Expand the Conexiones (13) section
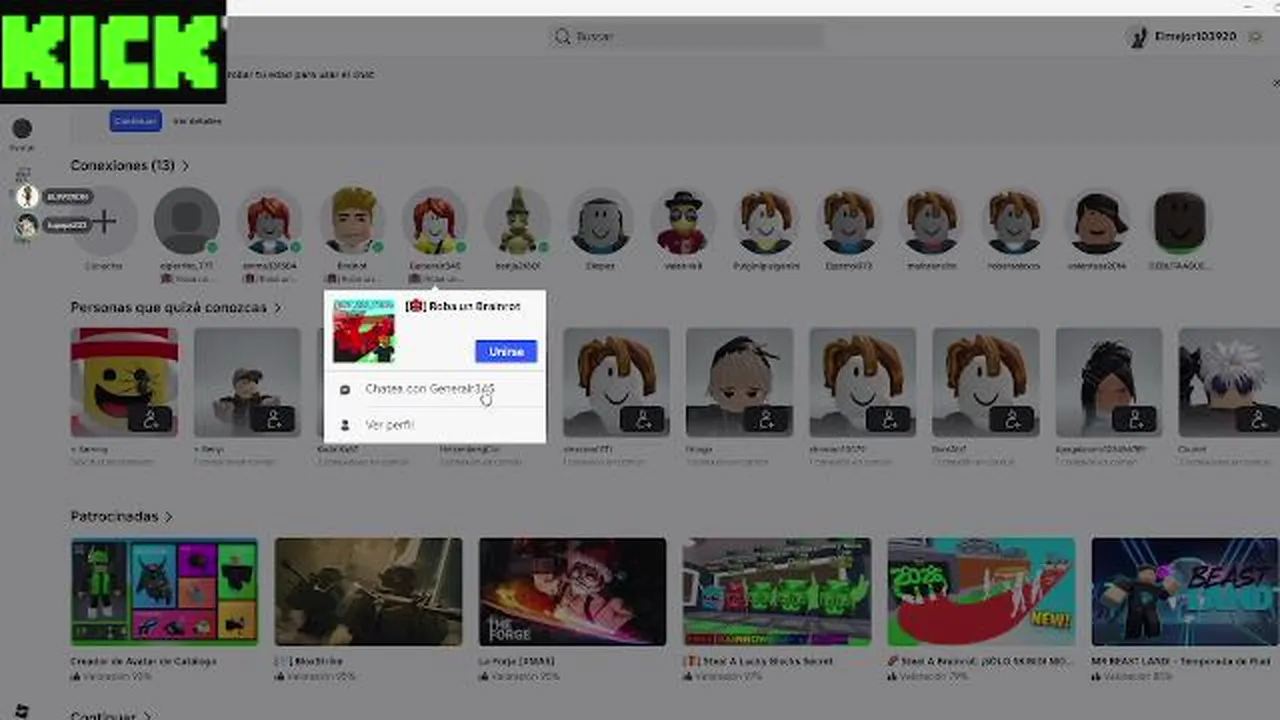The height and width of the screenshot is (720, 1280). click(130, 165)
